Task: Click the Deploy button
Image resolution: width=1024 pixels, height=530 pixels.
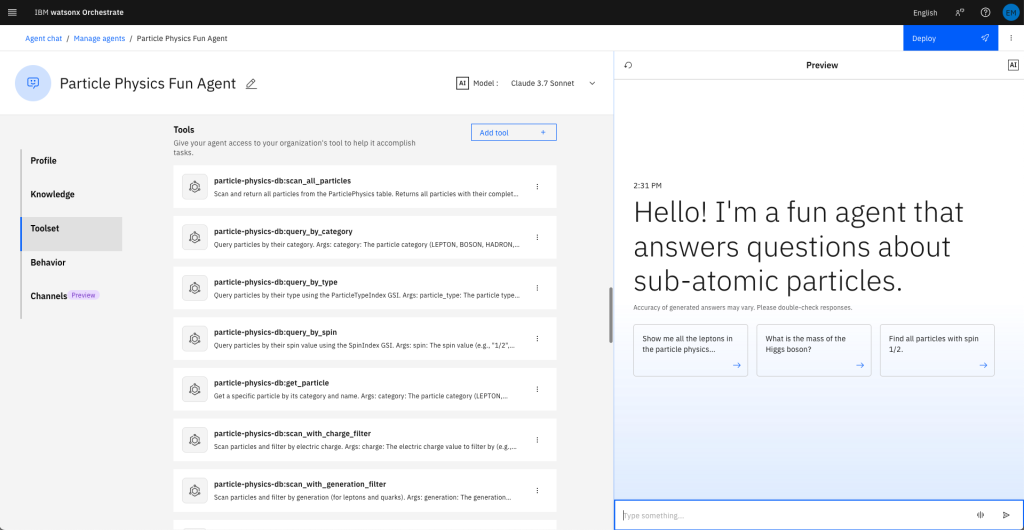Action: click(949, 38)
